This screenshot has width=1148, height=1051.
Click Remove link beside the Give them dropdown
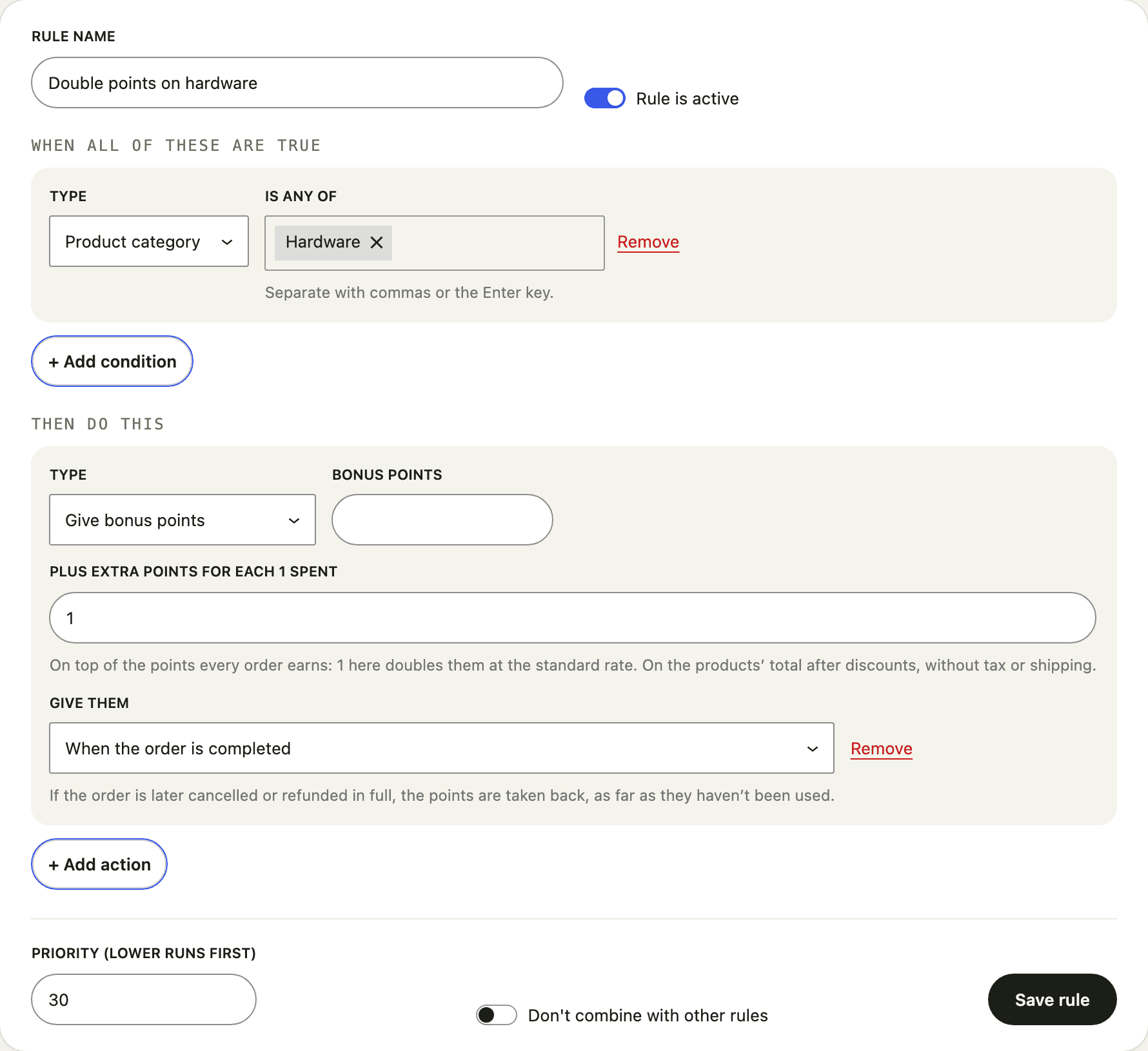(x=882, y=749)
